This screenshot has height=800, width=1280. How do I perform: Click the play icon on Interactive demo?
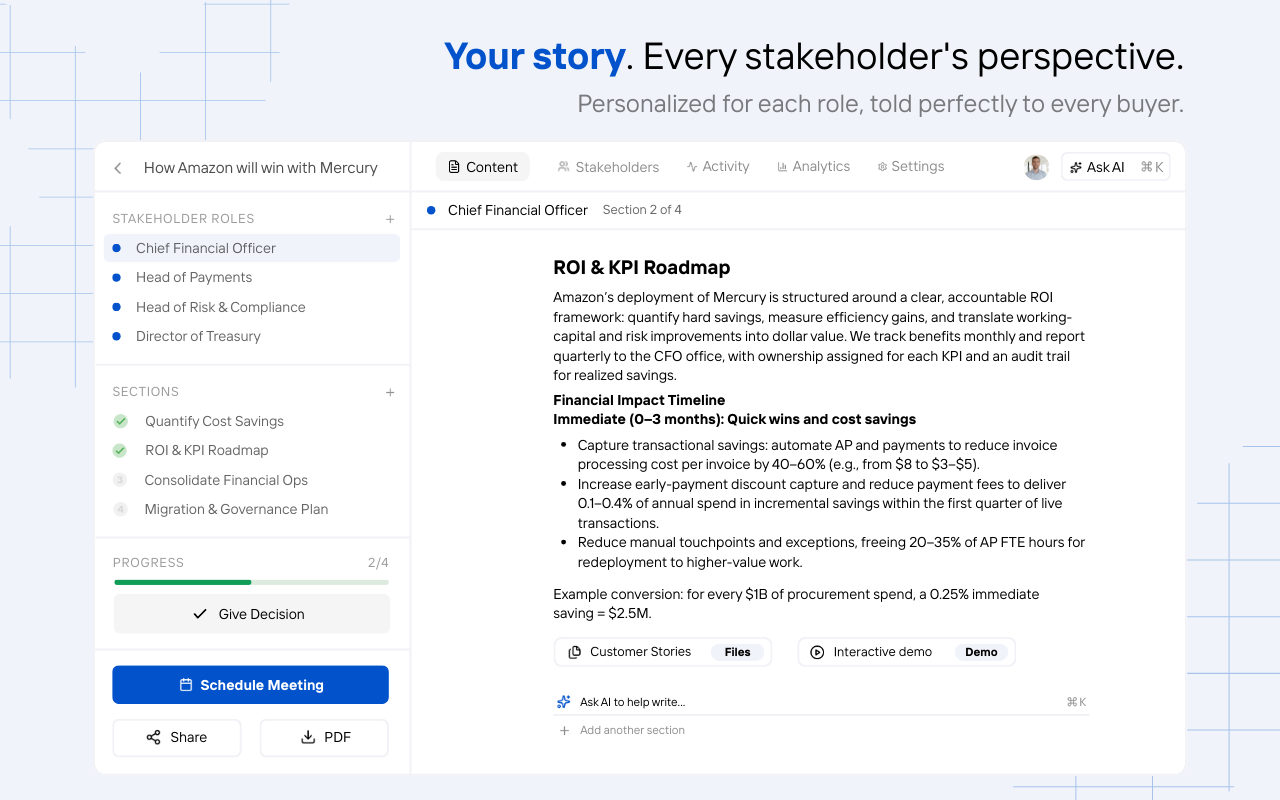[x=817, y=652]
